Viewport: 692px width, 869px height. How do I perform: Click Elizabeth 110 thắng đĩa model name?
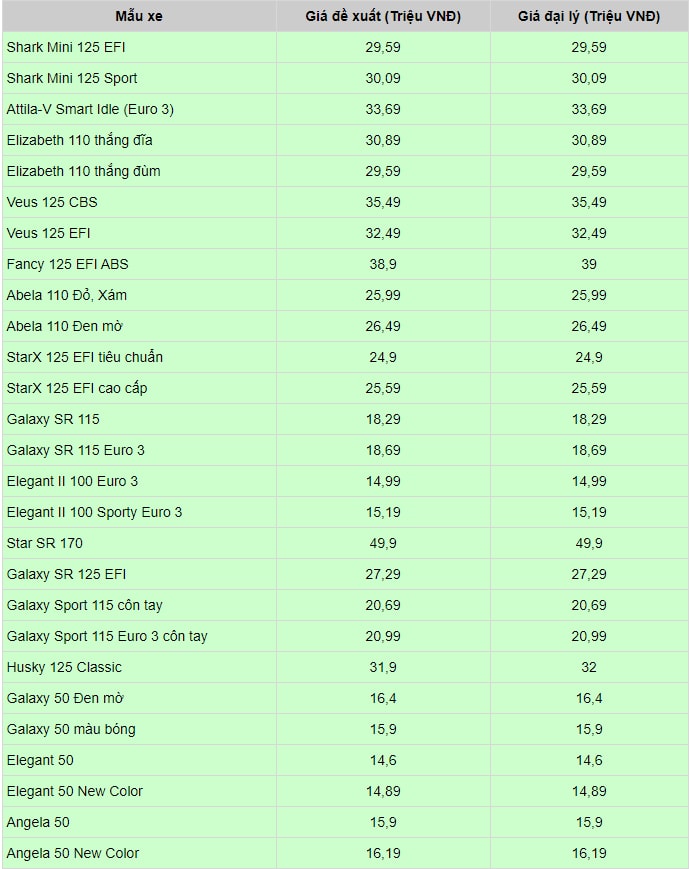(x=80, y=140)
